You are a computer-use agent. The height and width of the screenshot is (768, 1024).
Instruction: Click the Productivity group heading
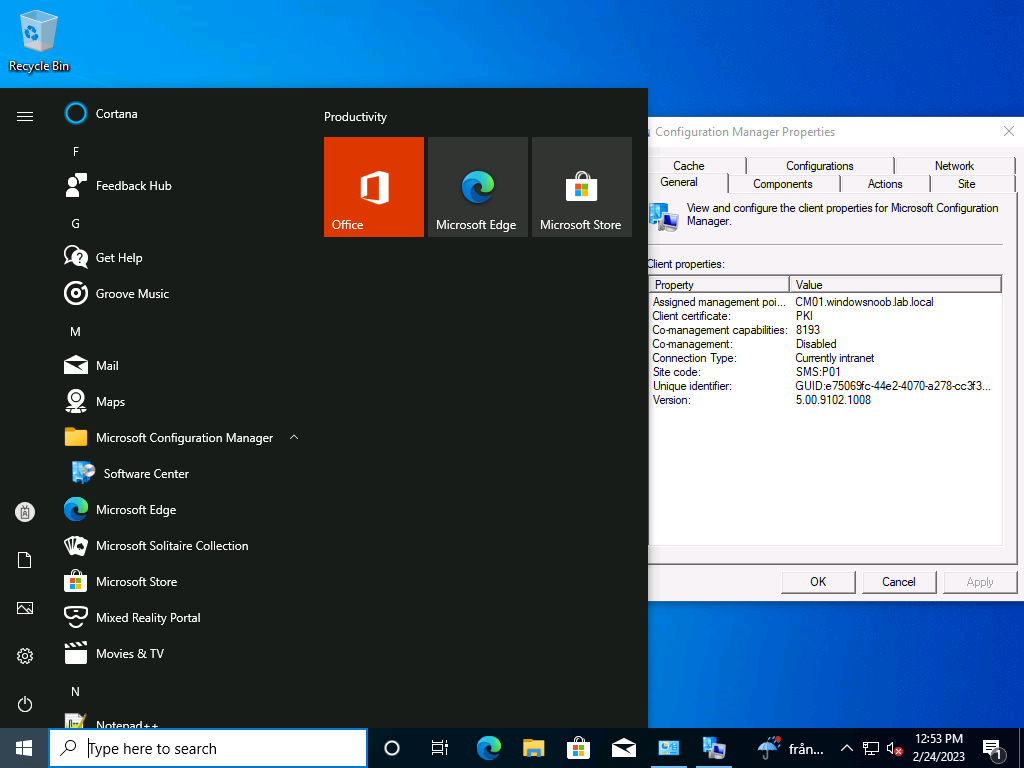[355, 117]
